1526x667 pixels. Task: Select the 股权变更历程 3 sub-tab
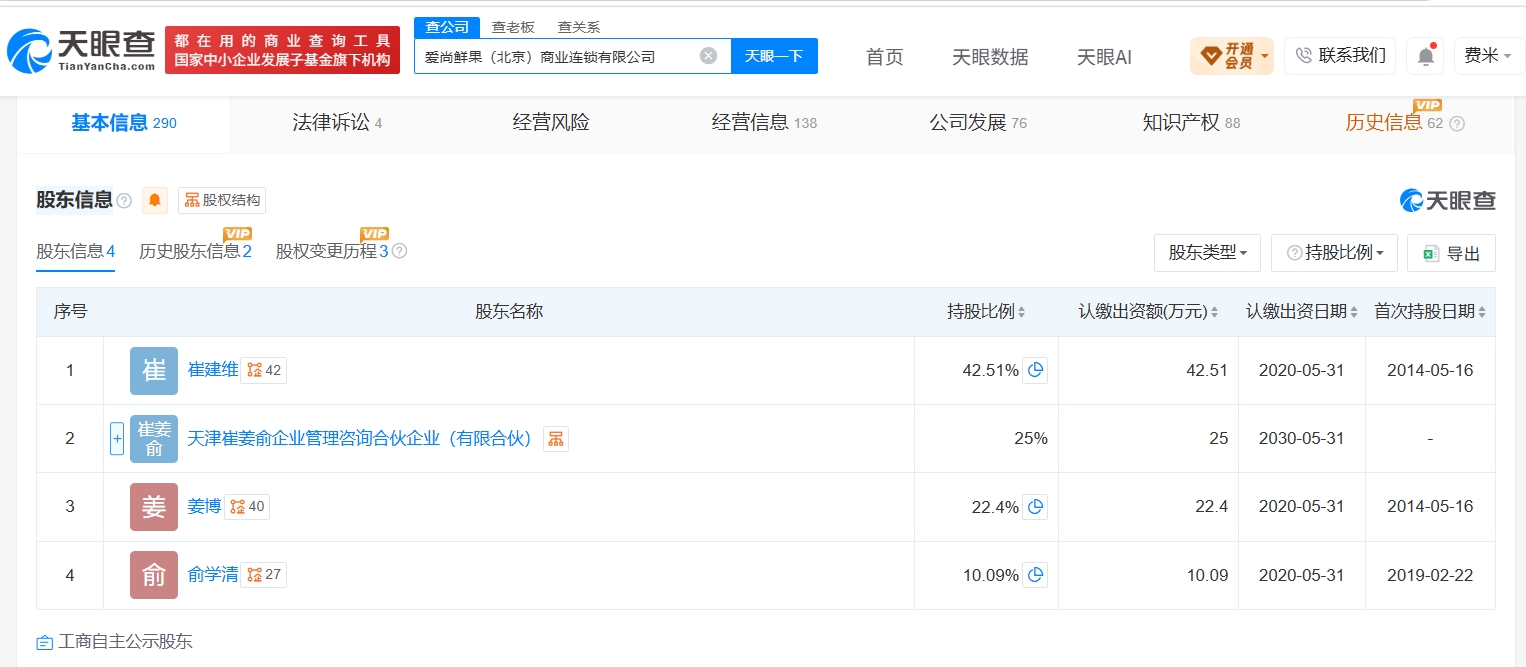[332, 251]
